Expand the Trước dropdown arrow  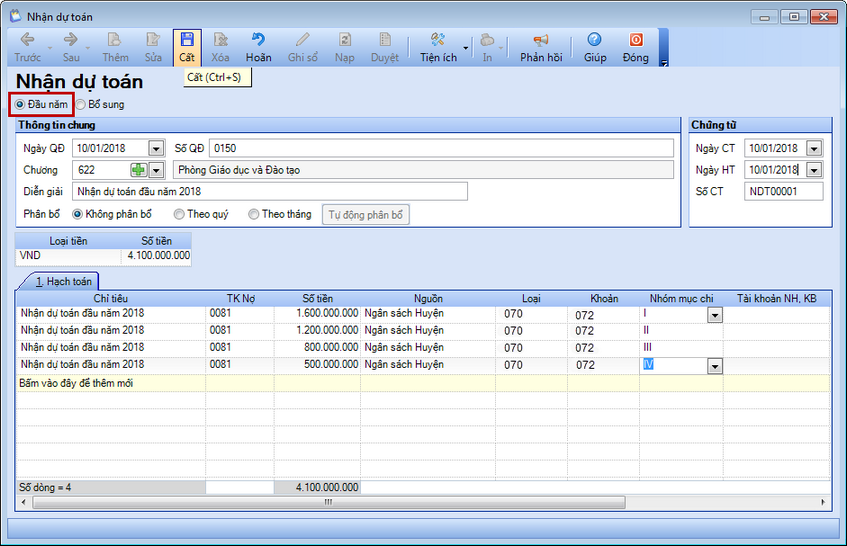50,48
